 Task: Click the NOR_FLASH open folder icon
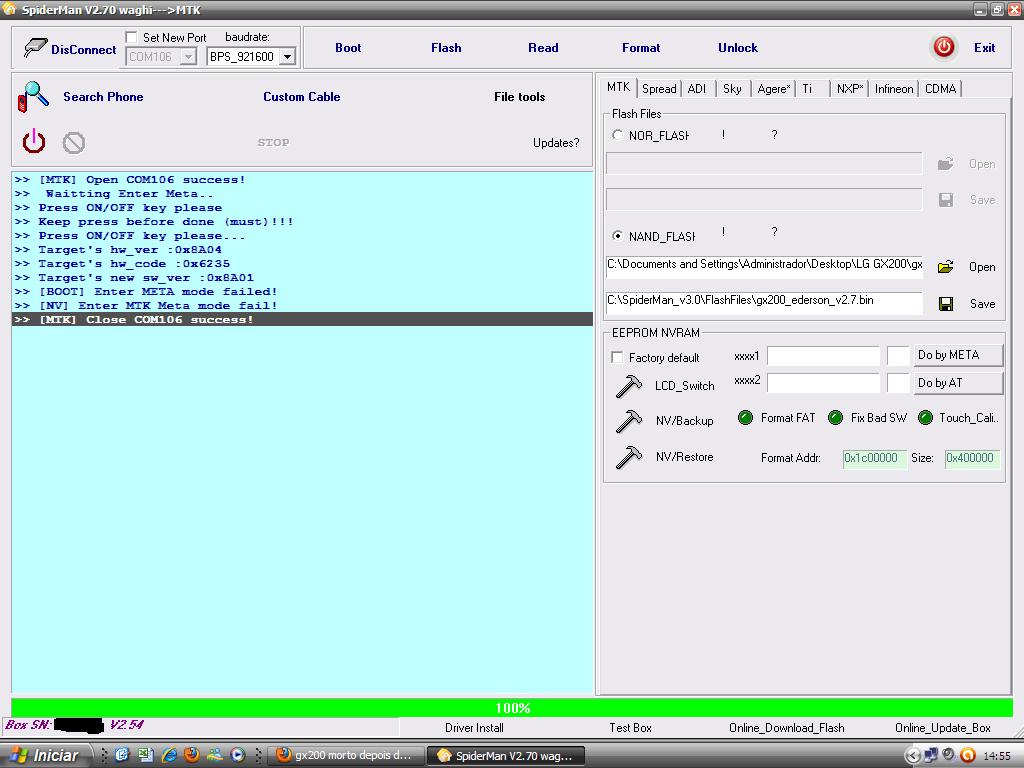(946, 164)
